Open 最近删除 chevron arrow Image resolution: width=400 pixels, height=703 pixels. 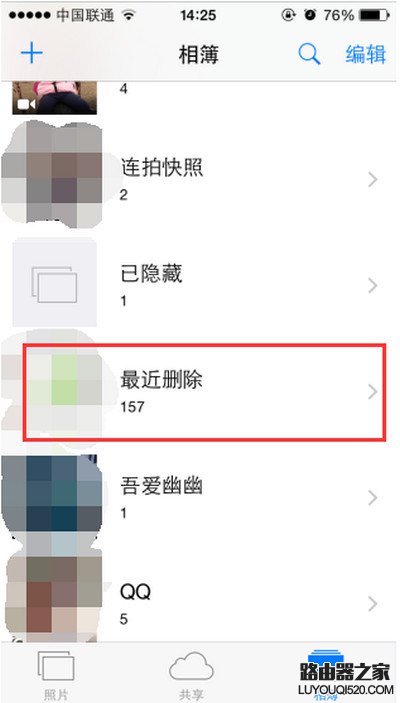pyautogui.click(x=373, y=392)
